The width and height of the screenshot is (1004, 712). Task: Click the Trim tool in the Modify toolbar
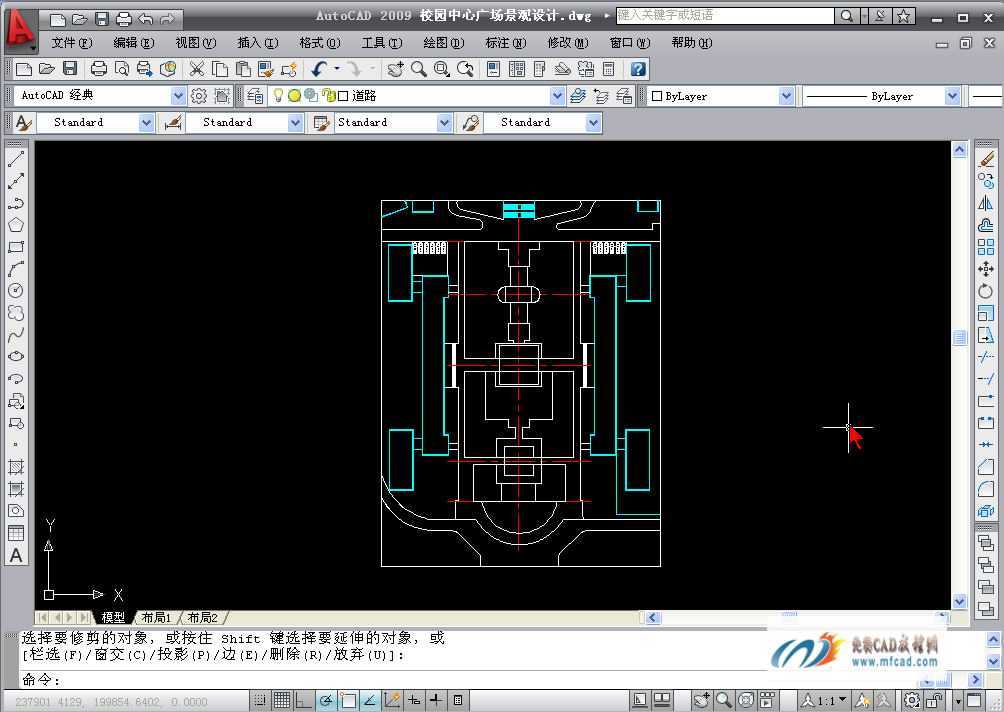point(986,357)
